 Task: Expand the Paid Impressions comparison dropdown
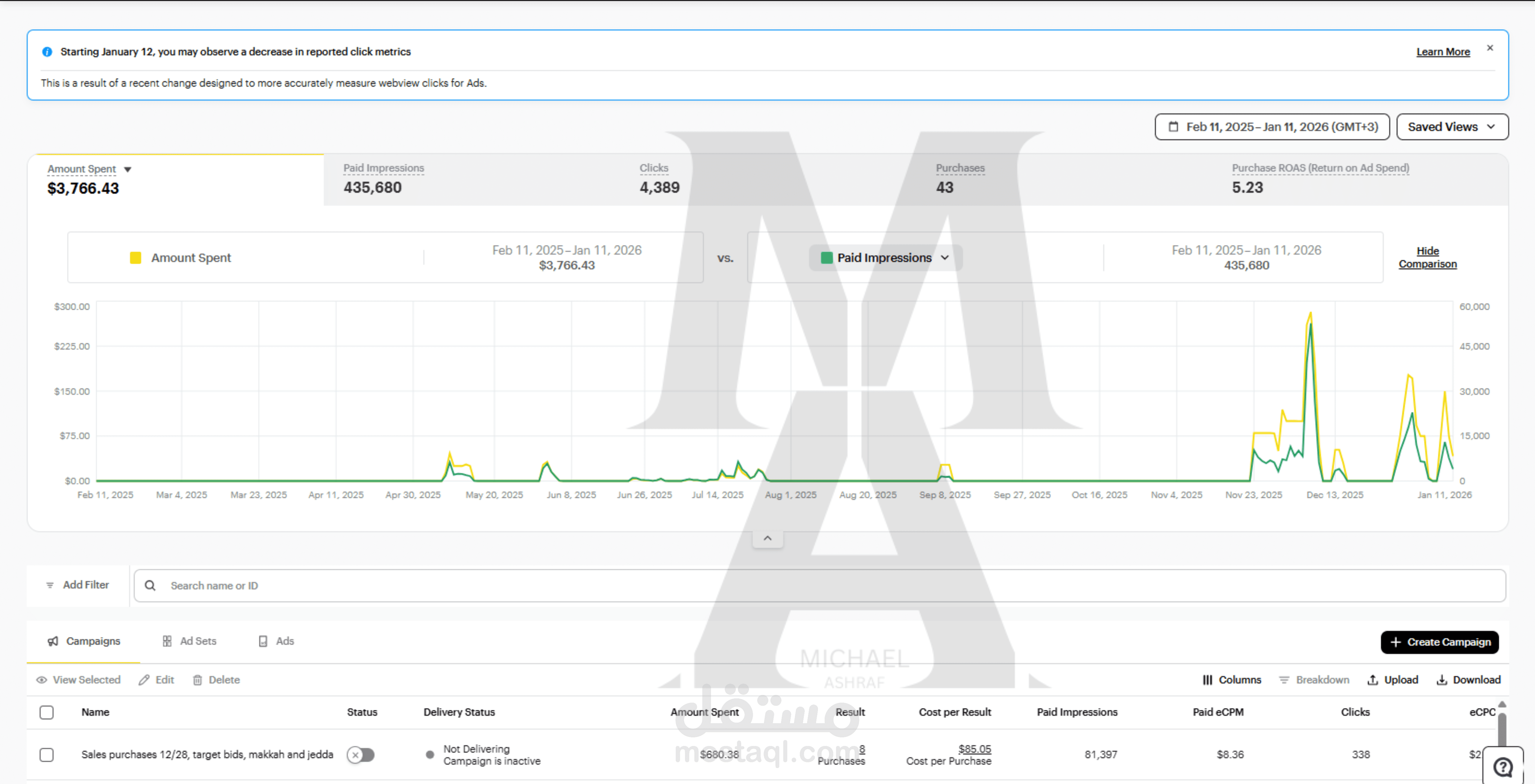click(885, 257)
